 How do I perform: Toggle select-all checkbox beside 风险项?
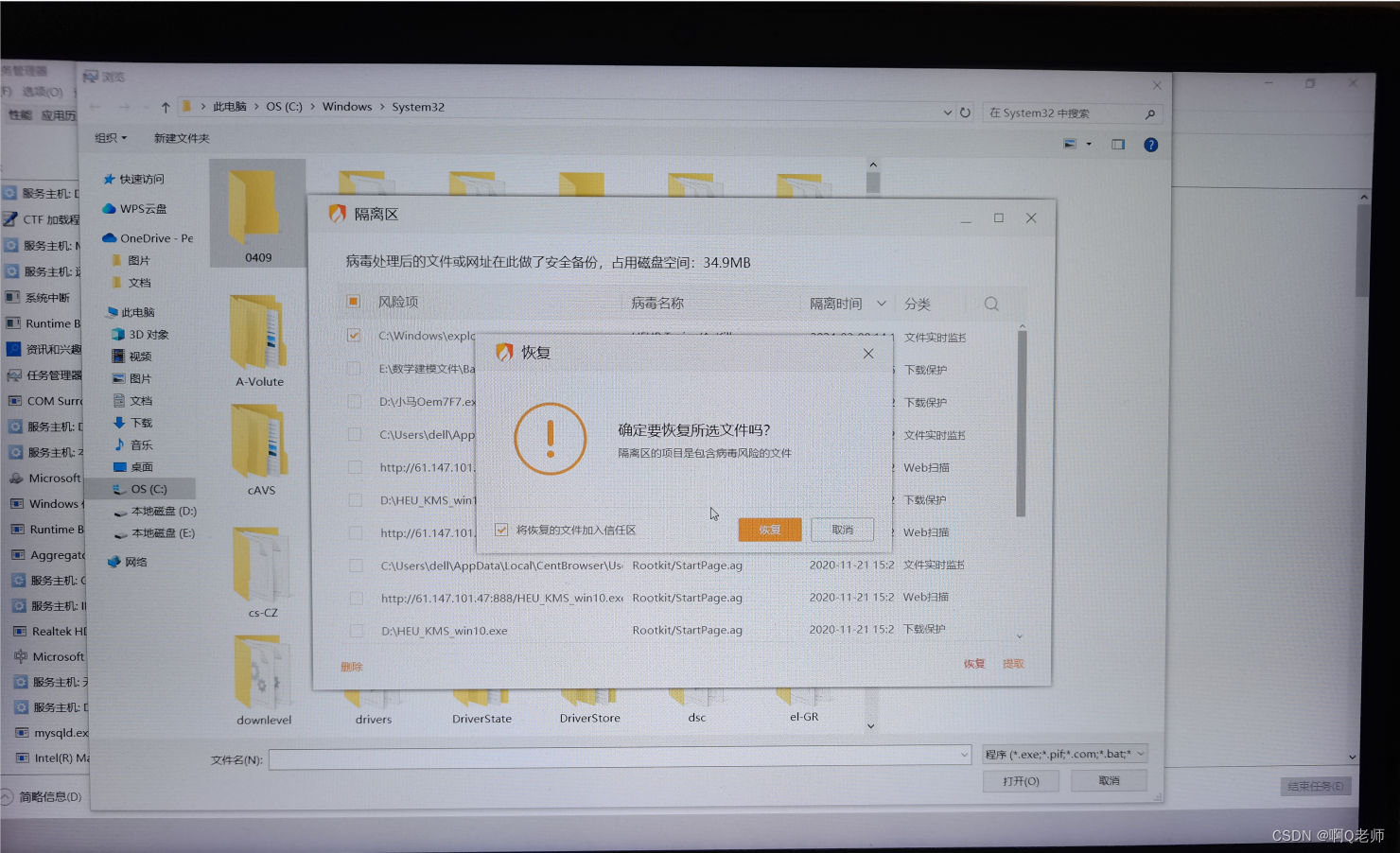tap(353, 302)
